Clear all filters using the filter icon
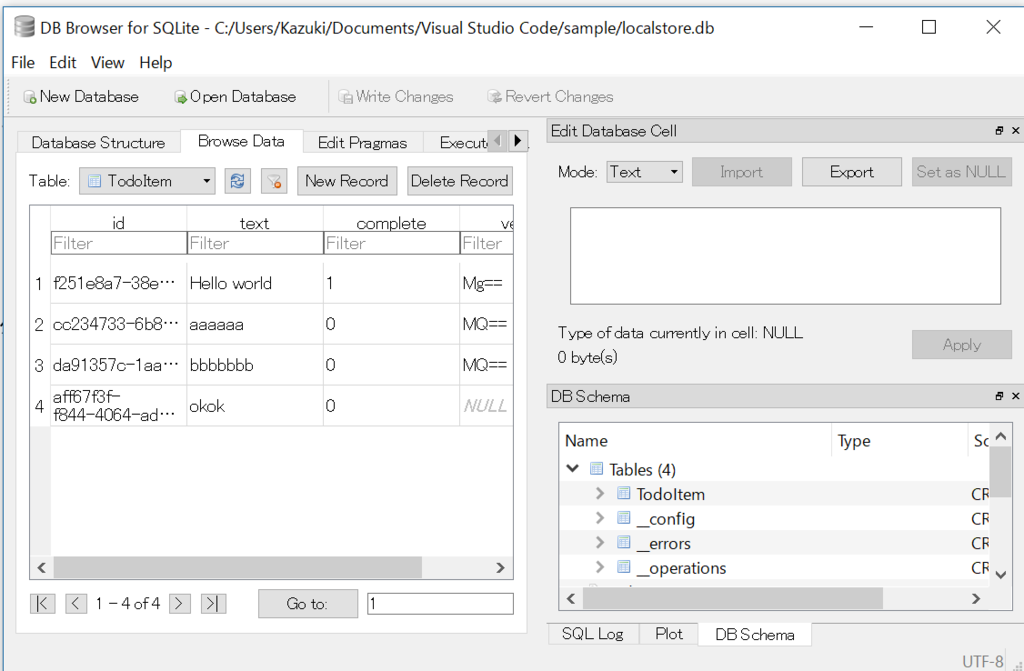1024x671 pixels. [274, 181]
